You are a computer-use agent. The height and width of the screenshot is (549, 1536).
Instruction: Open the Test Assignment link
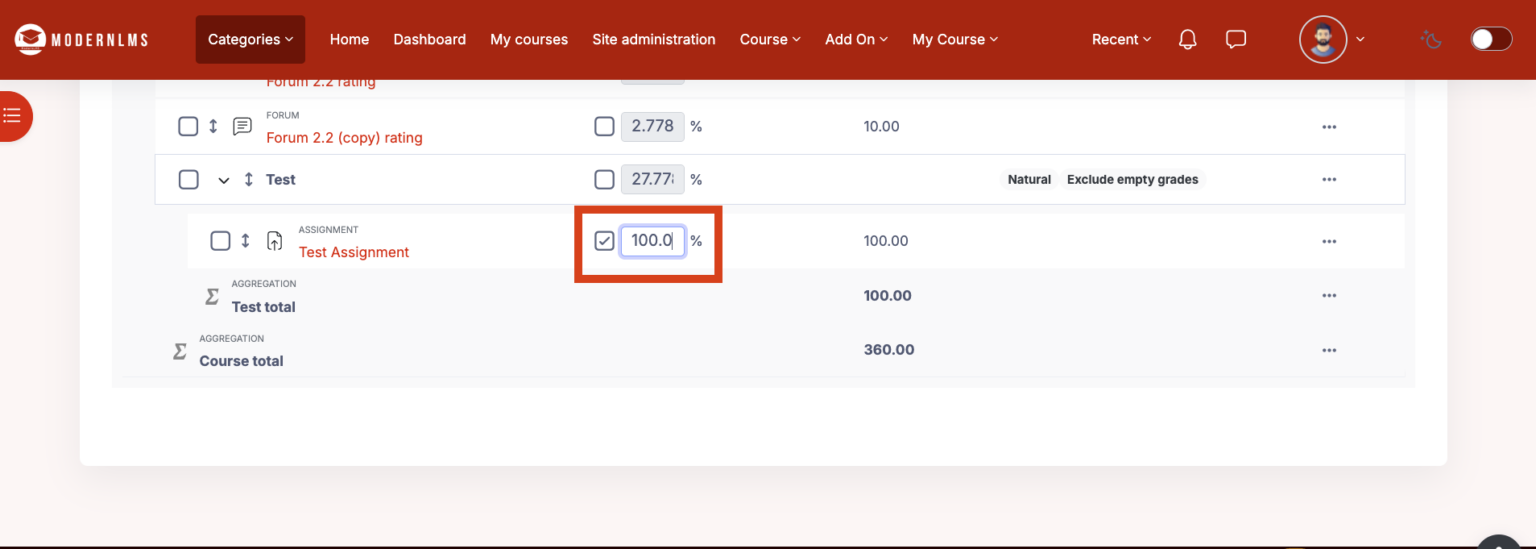pos(354,252)
